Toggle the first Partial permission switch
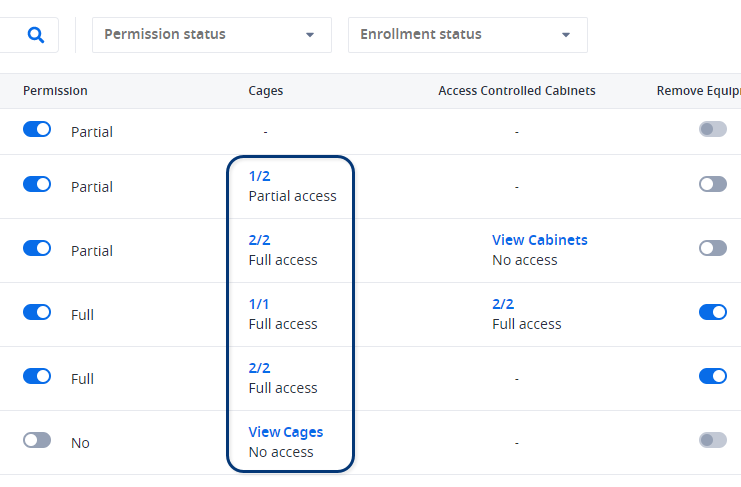This screenshot has width=741, height=487. click(x=37, y=129)
